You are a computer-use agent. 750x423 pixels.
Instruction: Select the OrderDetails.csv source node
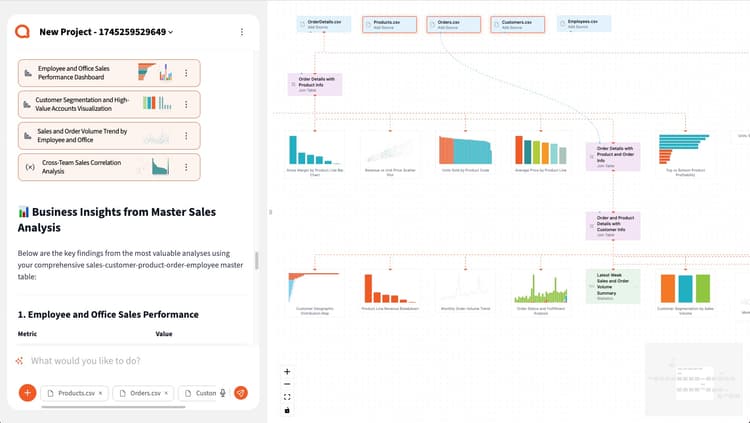point(324,24)
